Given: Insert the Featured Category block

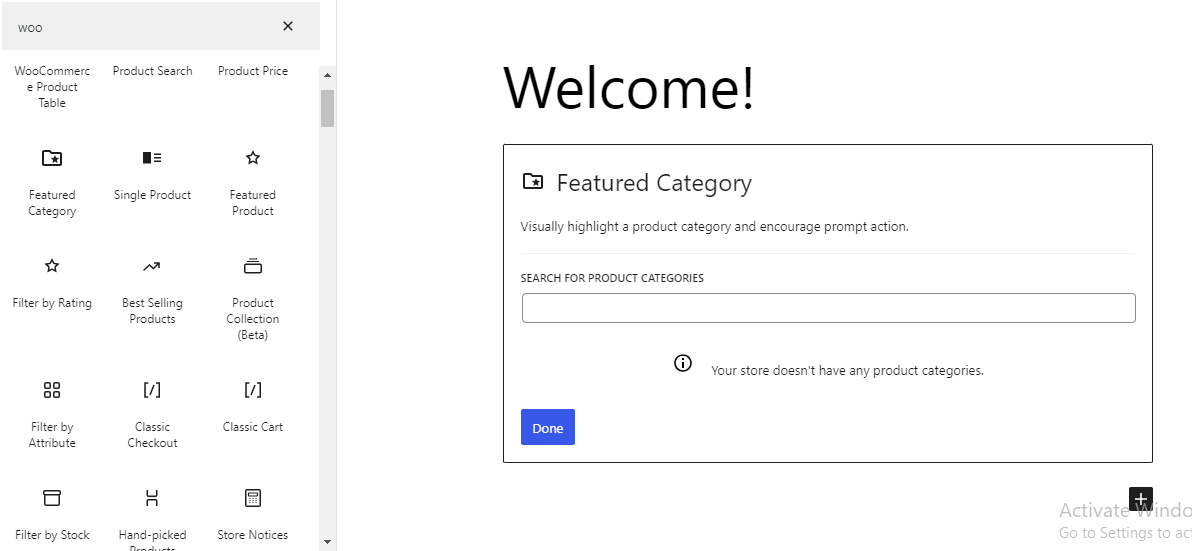Looking at the screenshot, I should 52,180.
